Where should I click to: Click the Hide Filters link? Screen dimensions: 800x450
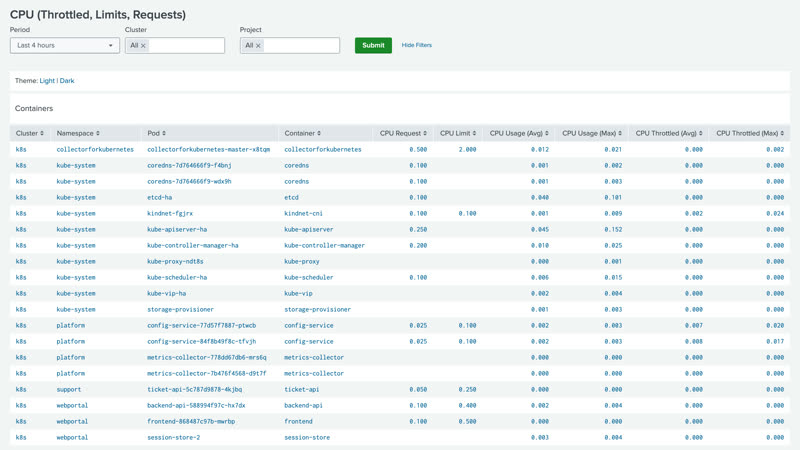point(416,45)
